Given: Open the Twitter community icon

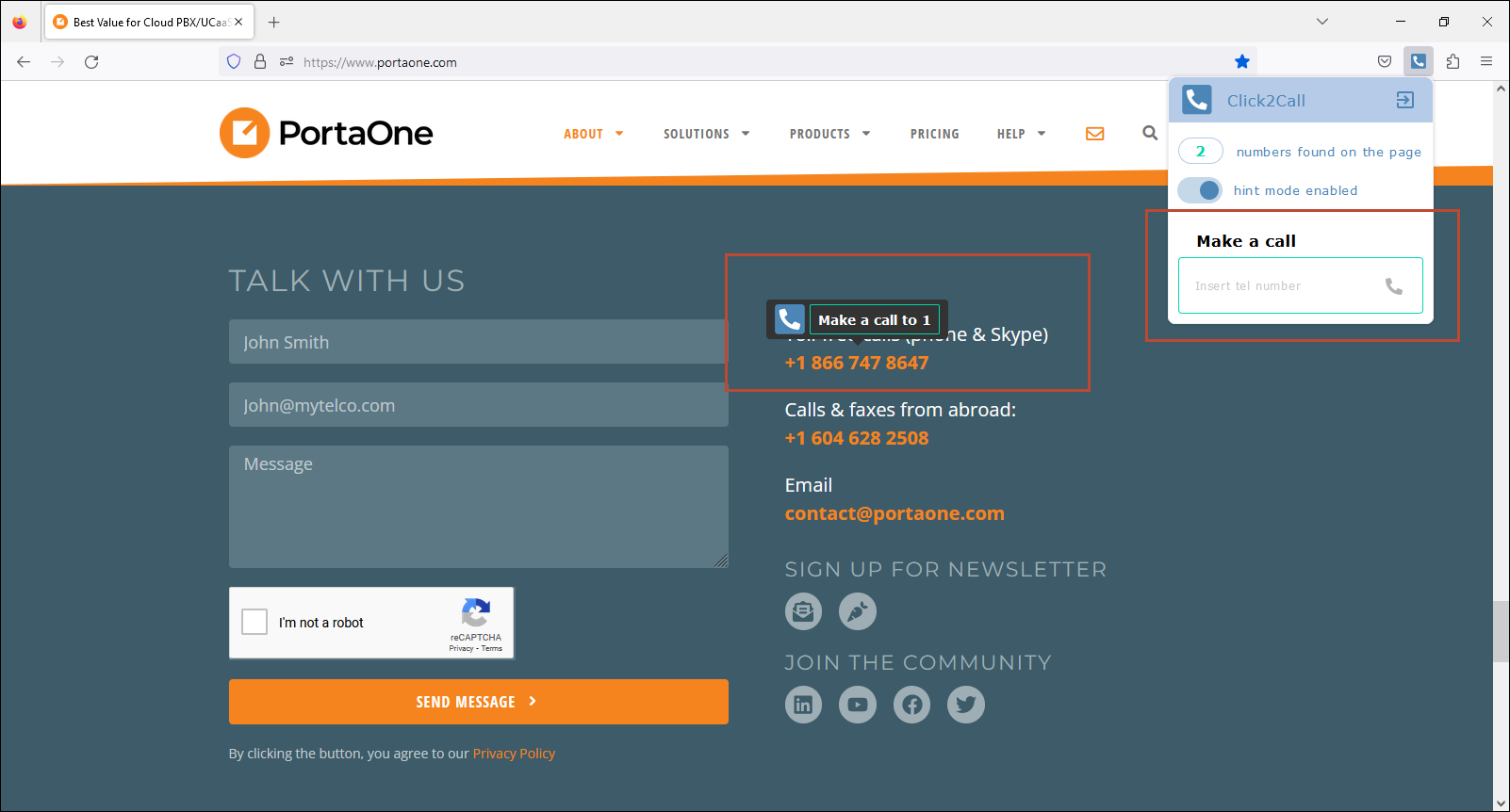Looking at the screenshot, I should (966, 705).
